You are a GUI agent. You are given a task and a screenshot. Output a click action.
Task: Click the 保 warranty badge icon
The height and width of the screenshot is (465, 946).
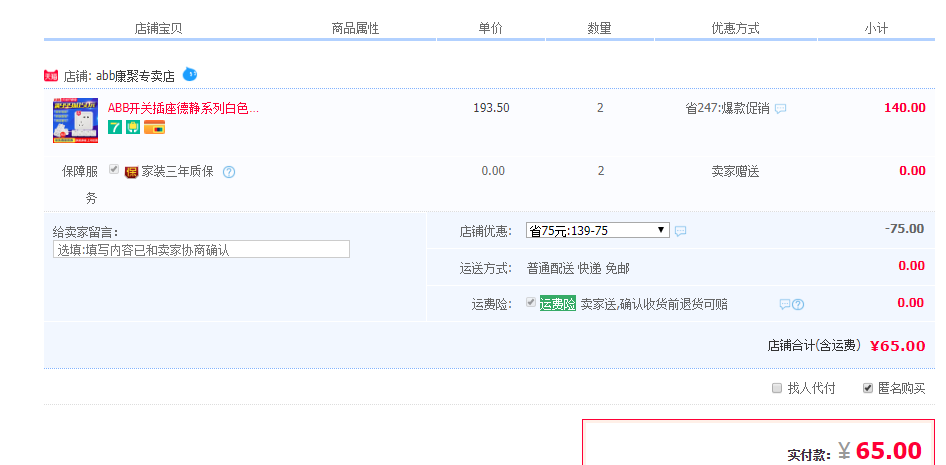[132, 172]
